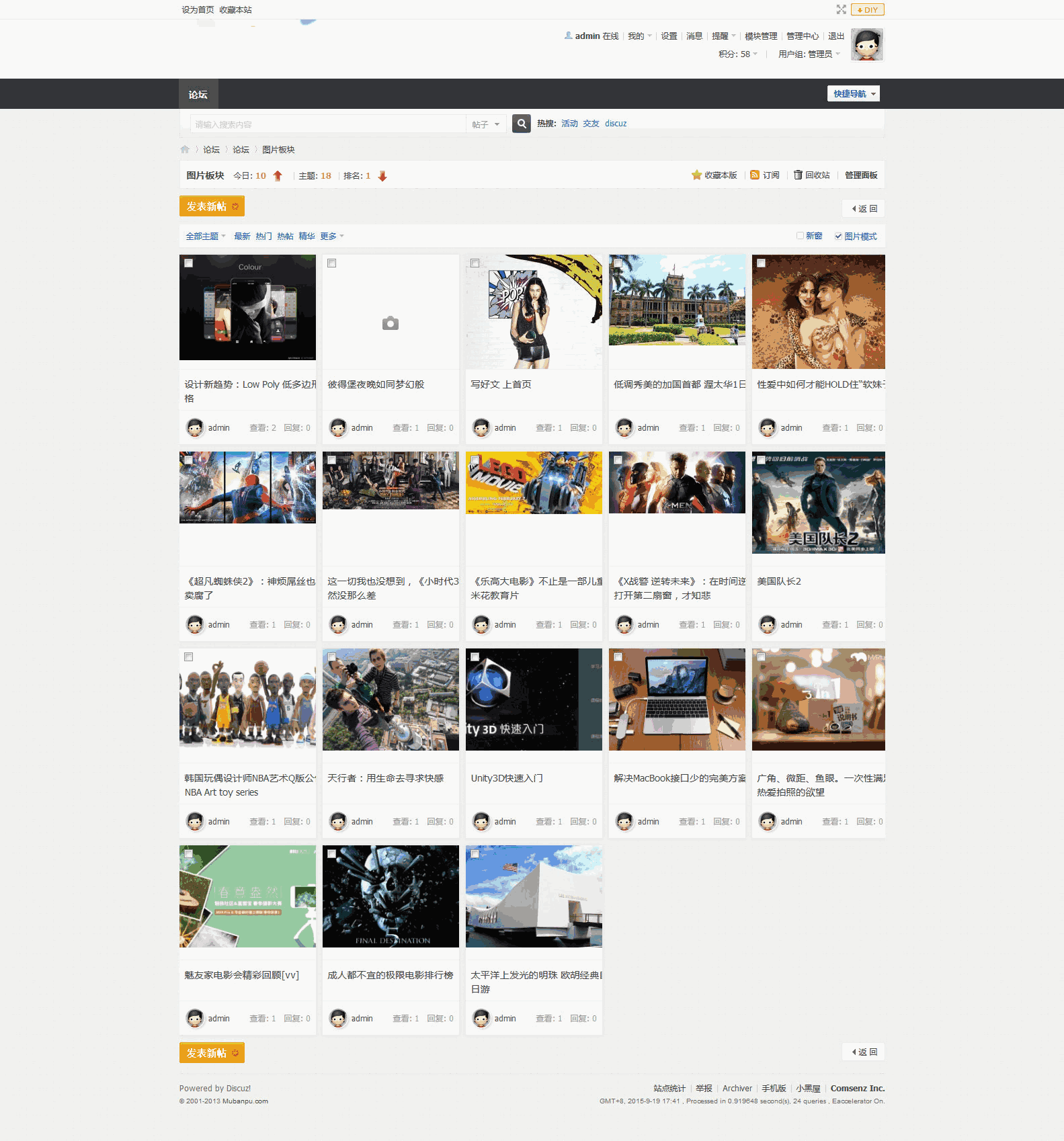Click admin avatar under 美国队长2 post
The height and width of the screenshot is (1141, 1064).
pos(768,624)
